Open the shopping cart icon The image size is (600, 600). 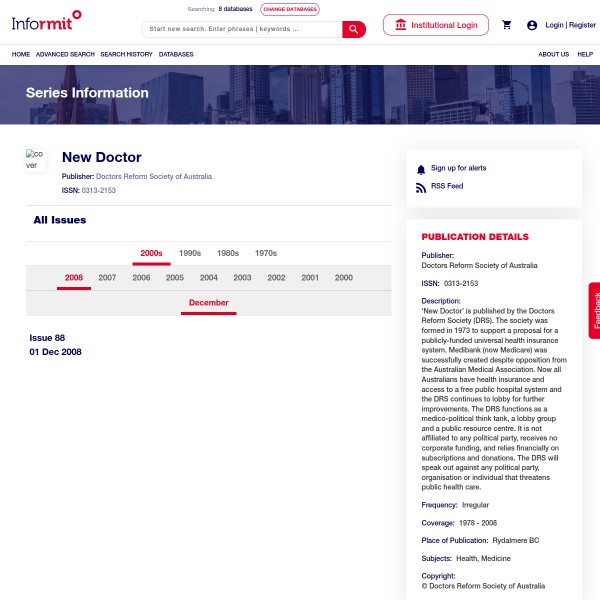pyautogui.click(x=507, y=25)
